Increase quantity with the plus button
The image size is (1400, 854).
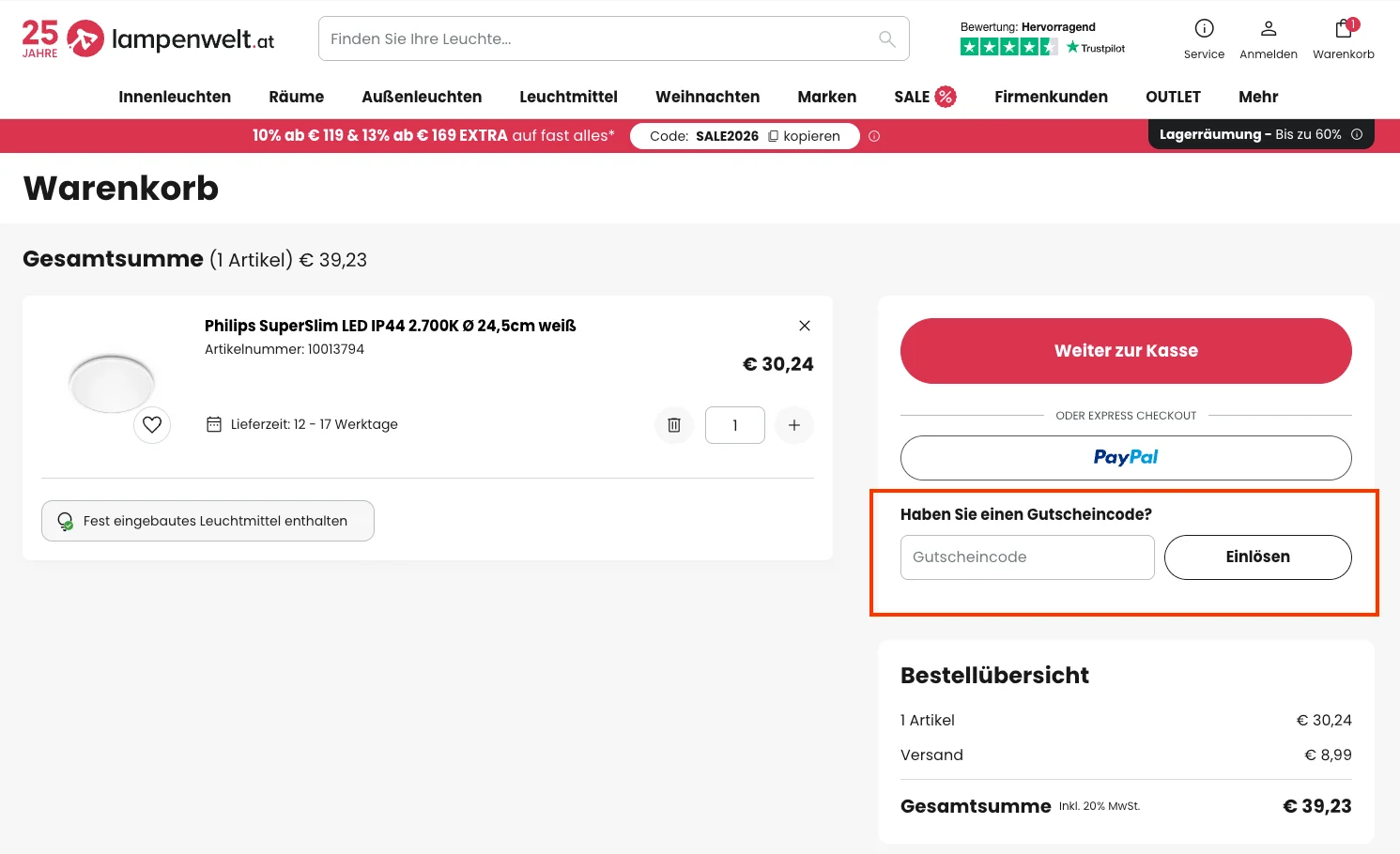pyautogui.click(x=793, y=425)
